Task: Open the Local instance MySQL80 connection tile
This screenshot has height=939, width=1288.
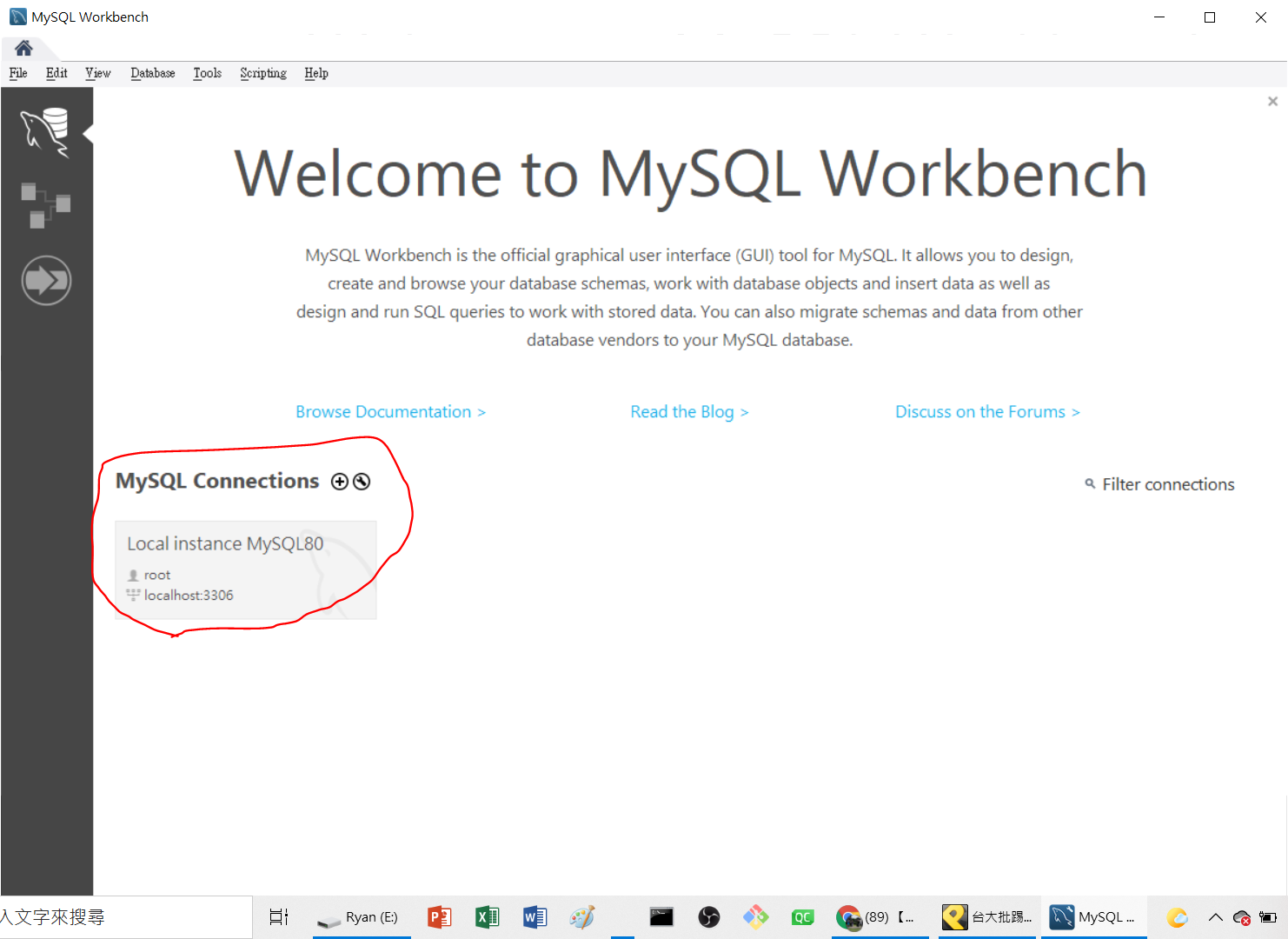Action: click(246, 569)
